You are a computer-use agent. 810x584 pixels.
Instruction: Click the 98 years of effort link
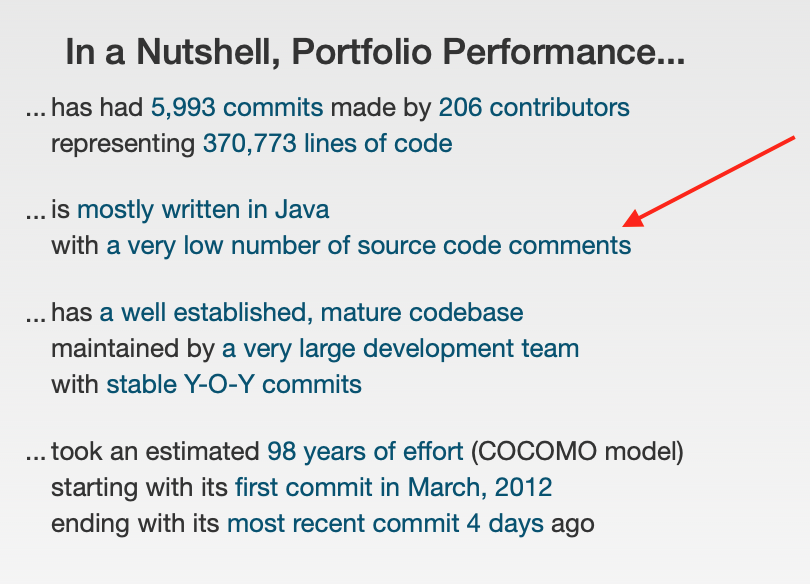[365, 452]
